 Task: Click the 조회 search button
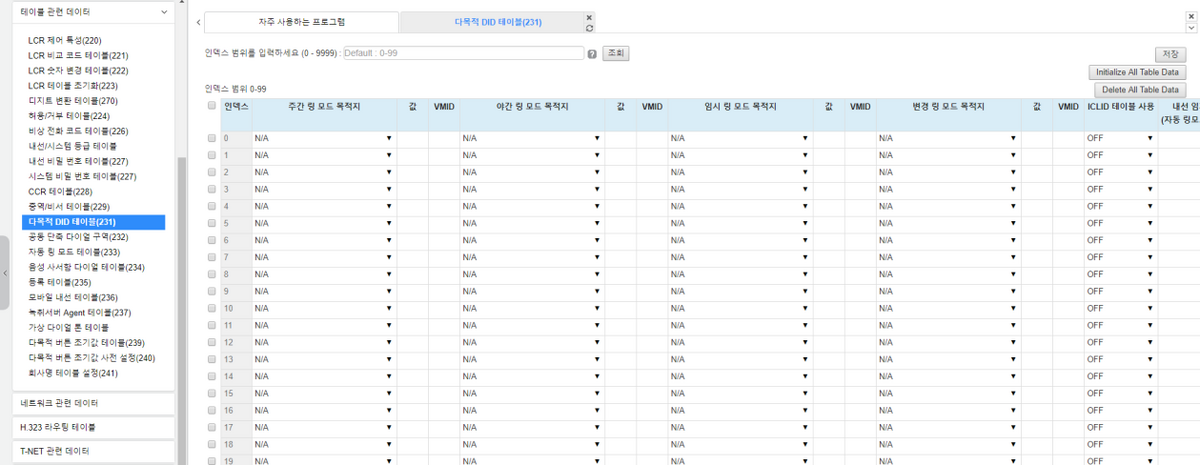click(615, 54)
